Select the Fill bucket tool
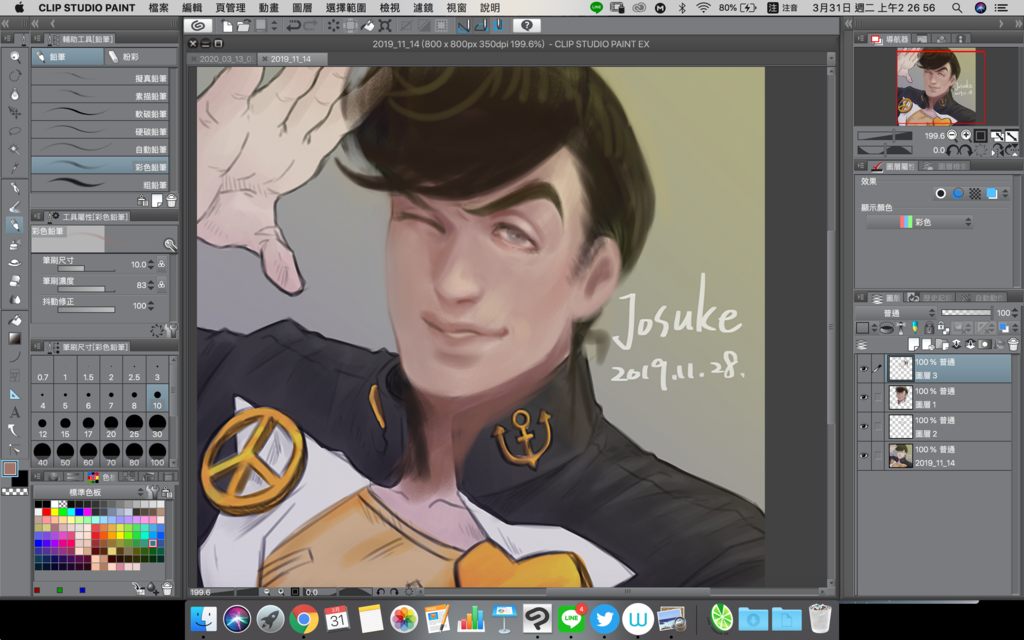This screenshot has width=1024, height=640. (14, 320)
